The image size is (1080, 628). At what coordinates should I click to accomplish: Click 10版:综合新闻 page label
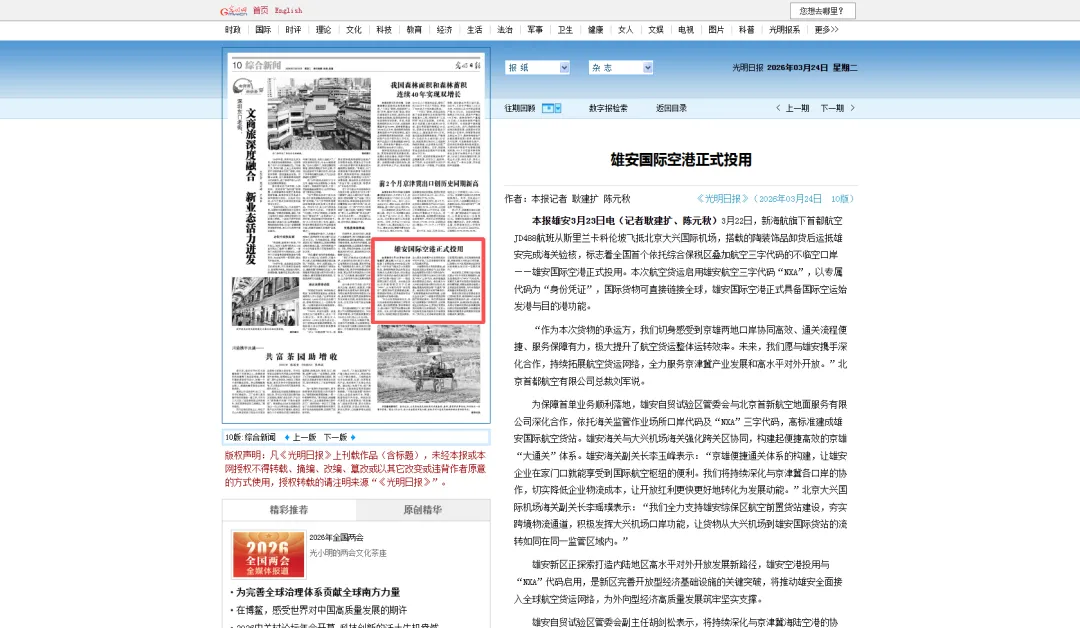click(250, 437)
